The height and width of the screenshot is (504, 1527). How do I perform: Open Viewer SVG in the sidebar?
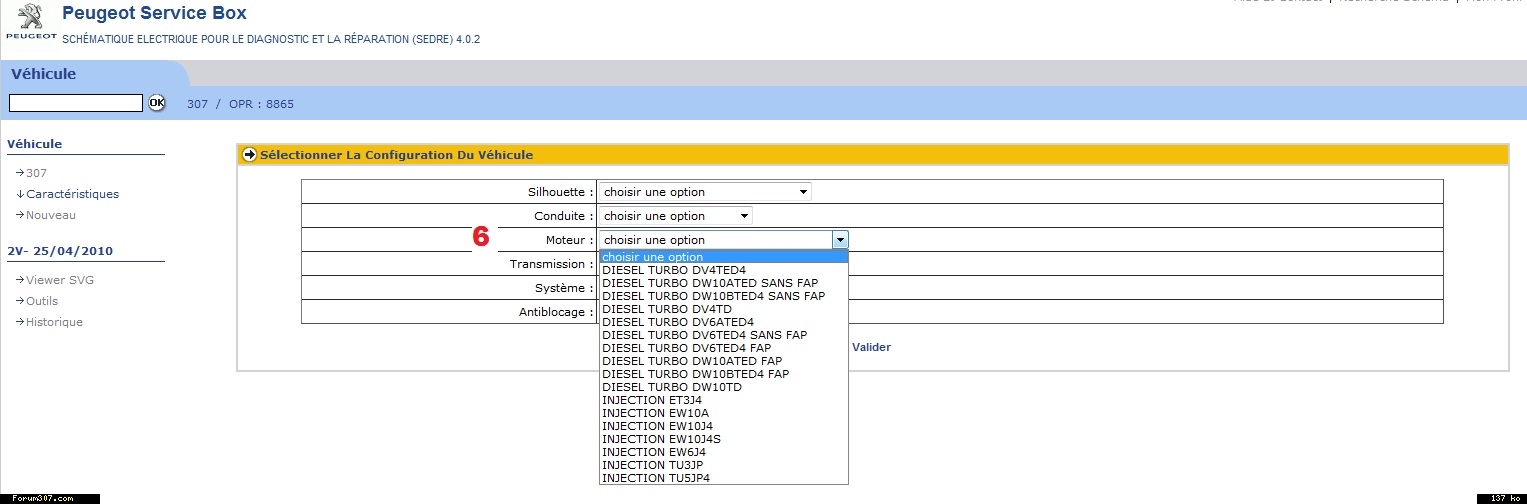tap(60, 280)
